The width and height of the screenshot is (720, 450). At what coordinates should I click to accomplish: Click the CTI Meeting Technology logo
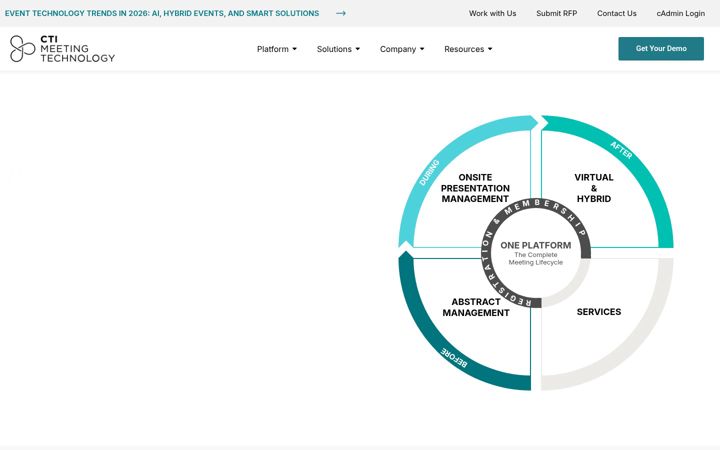(x=62, y=49)
